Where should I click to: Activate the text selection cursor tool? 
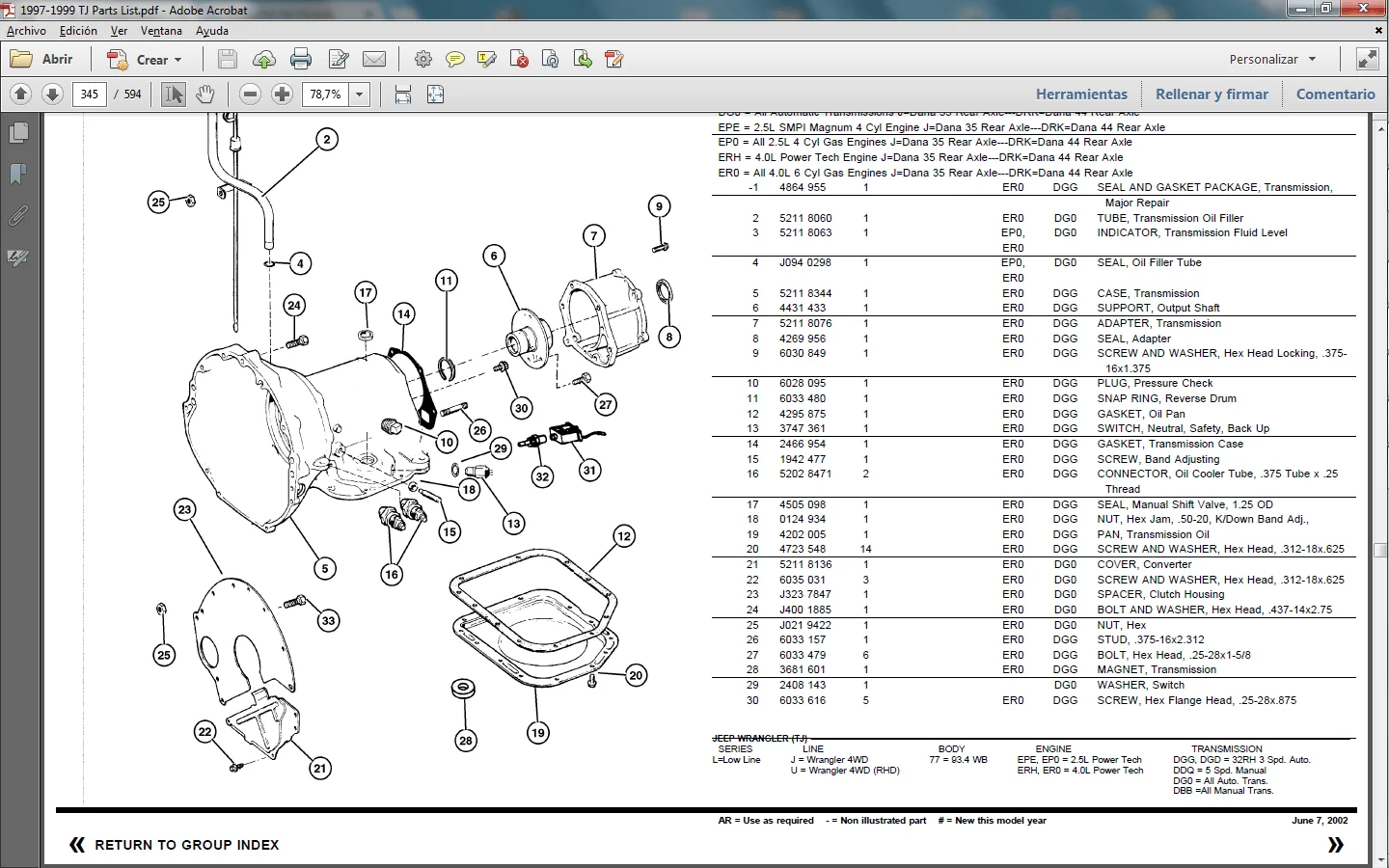[174, 95]
